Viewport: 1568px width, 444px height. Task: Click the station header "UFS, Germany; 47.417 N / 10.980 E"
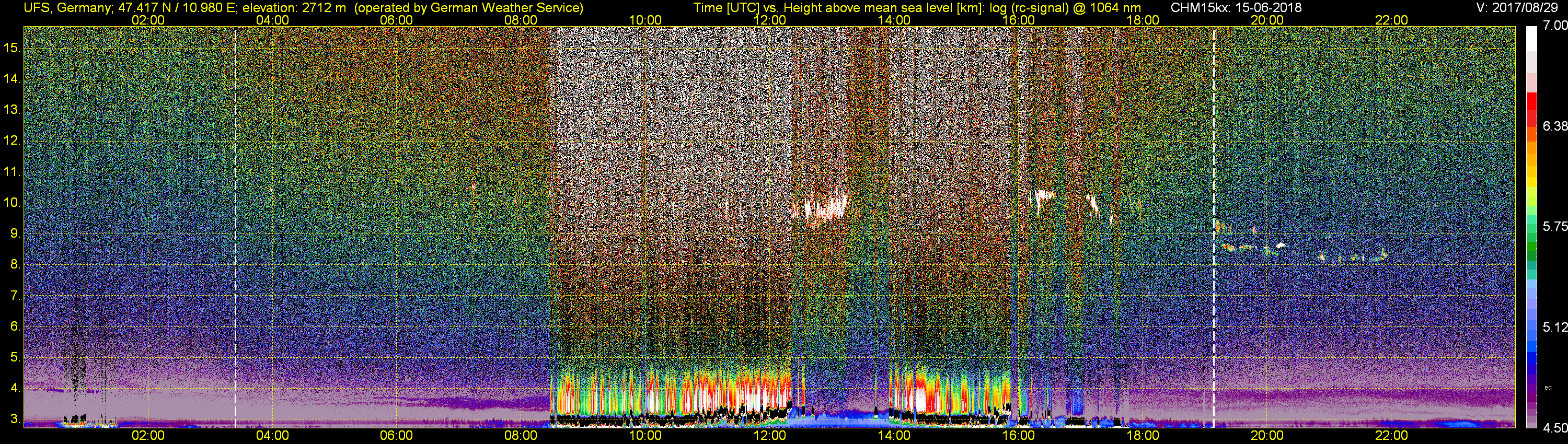point(130,8)
